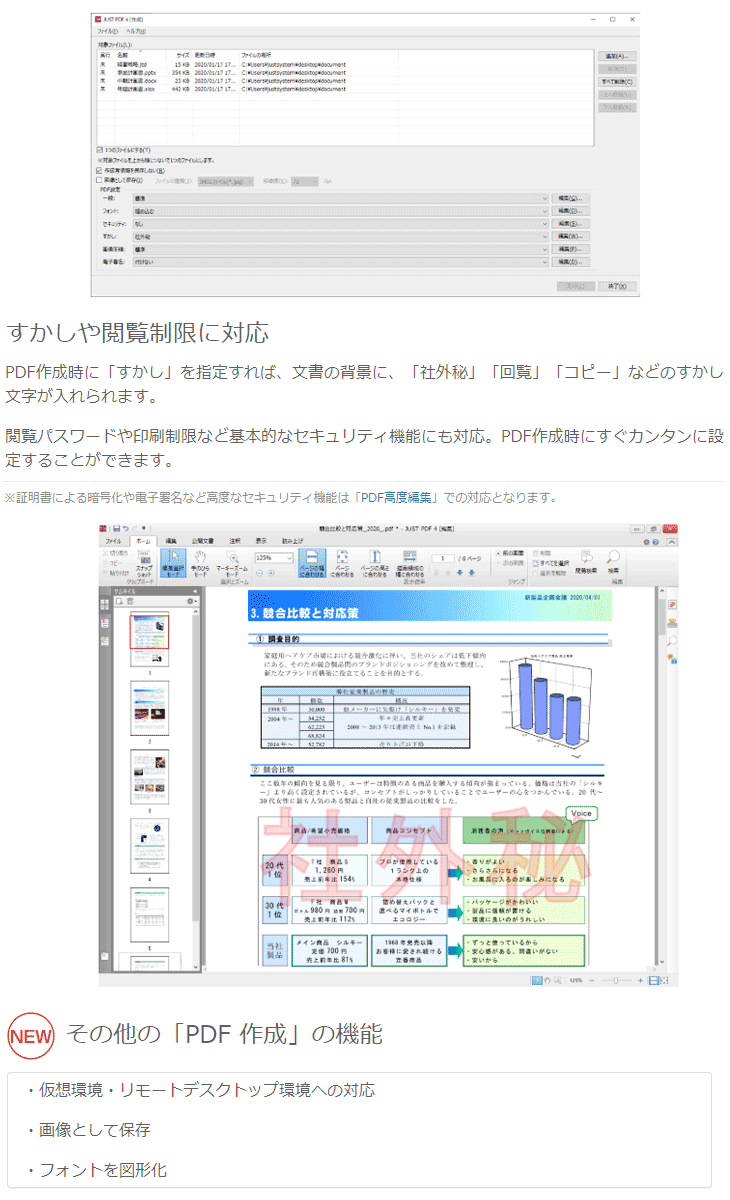Click 編集 button for 一般 setting
This screenshot has width=730, height=1200.
[572, 198]
